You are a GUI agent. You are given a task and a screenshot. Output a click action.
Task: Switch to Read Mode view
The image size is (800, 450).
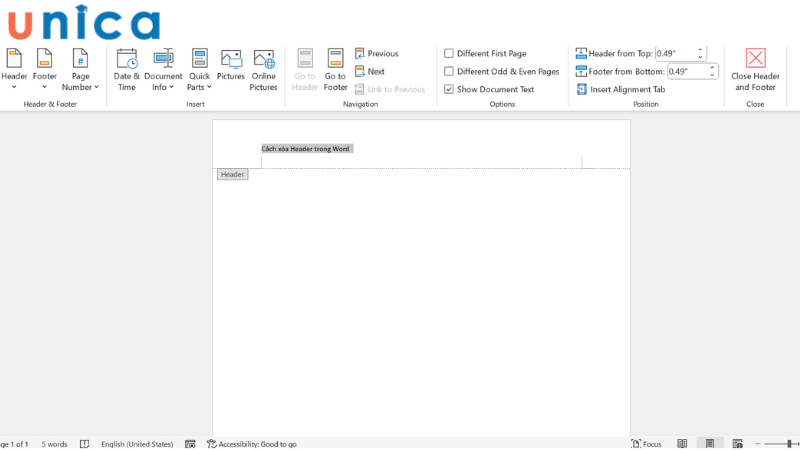tap(682, 444)
